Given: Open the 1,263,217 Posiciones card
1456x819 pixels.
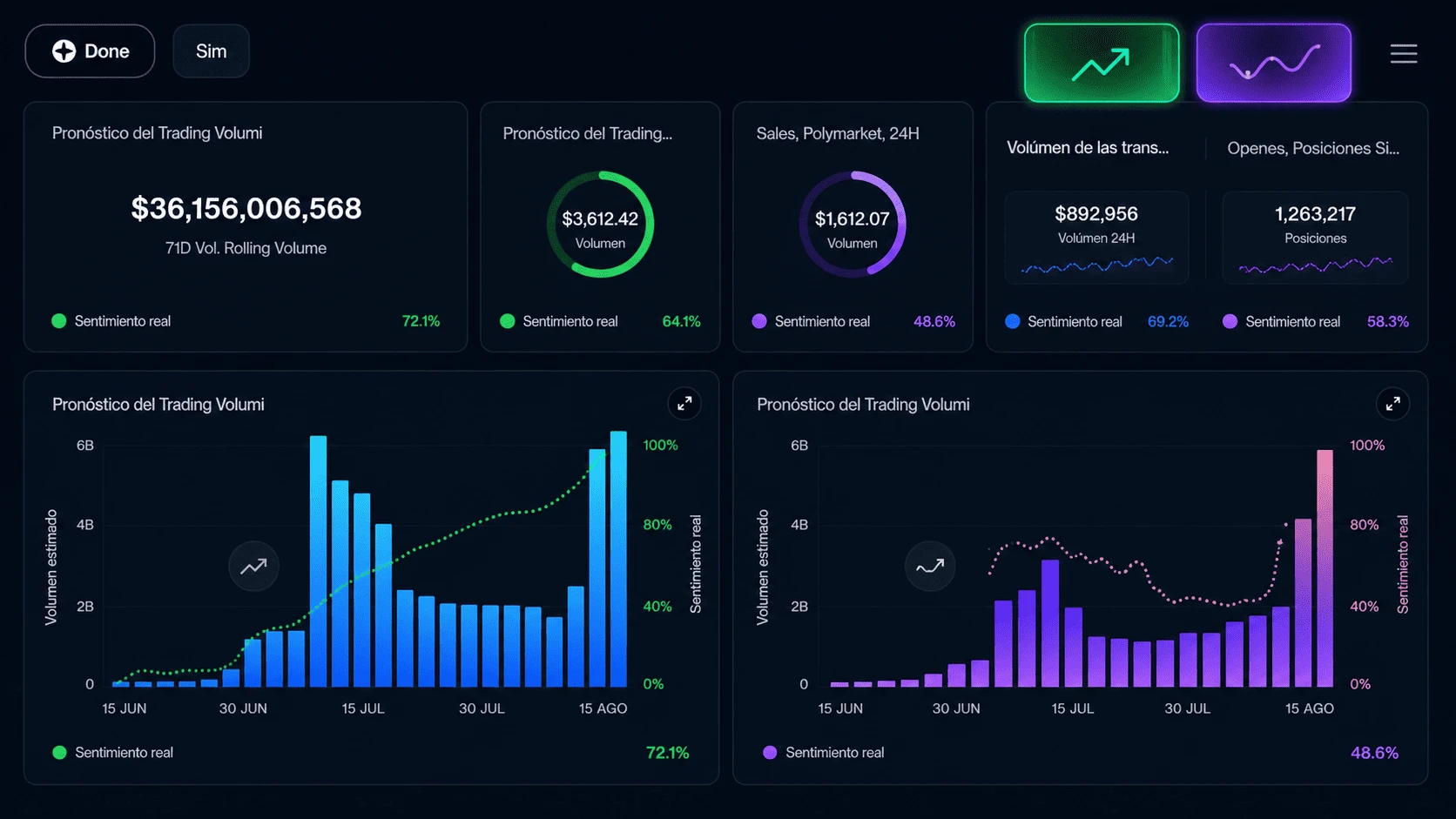Looking at the screenshot, I should point(1315,238).
